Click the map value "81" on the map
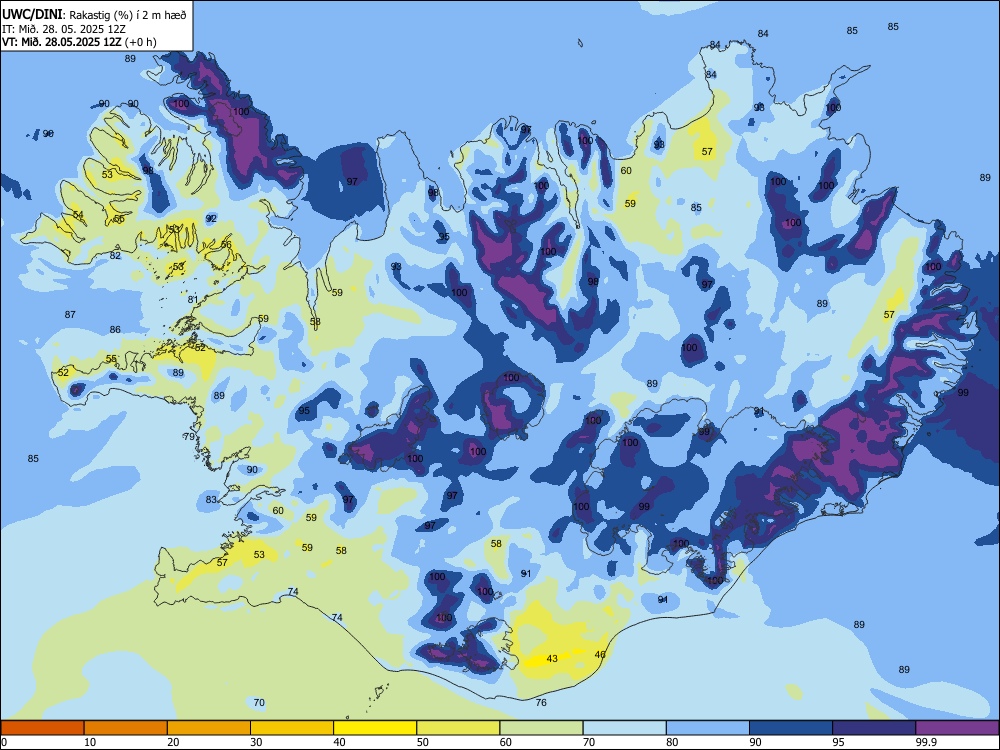1000x750 pixels. 193,299
